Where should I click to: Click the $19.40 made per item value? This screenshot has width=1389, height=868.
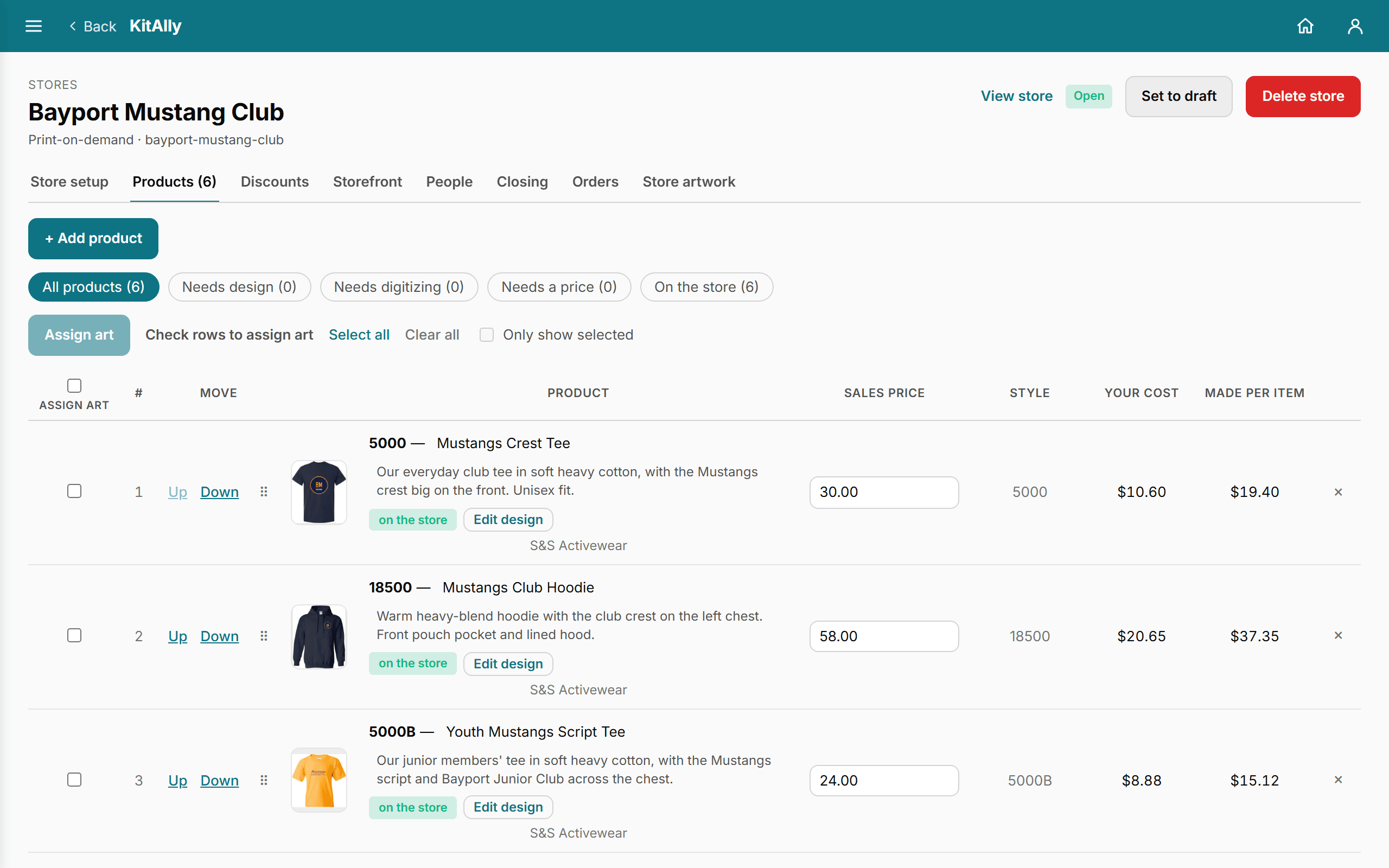click(1254, 492)
